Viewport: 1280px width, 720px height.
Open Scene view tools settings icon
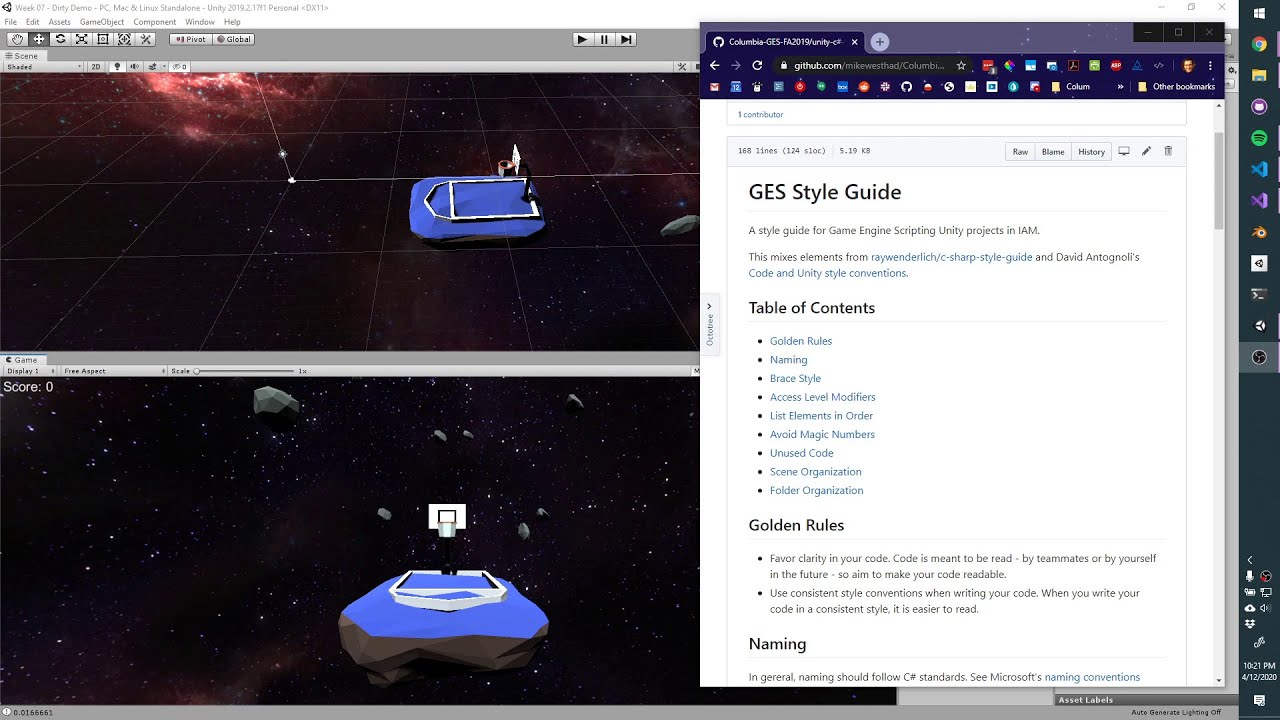(684, 67)
